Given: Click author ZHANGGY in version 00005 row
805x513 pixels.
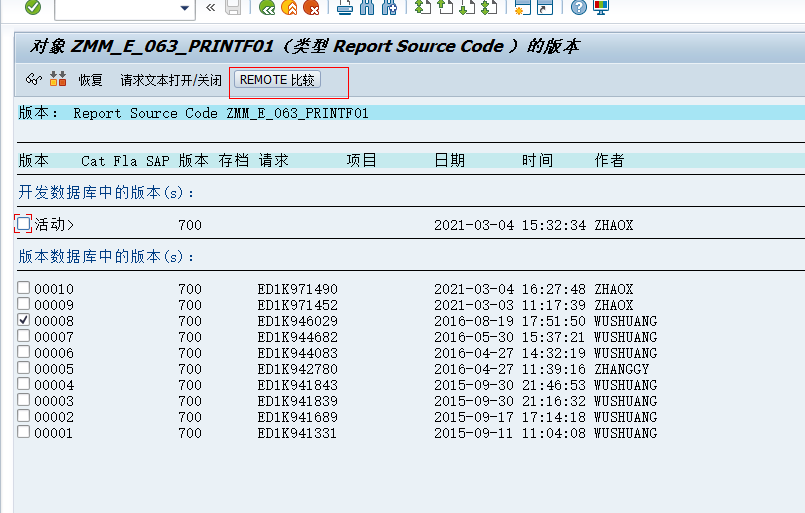Looking at the screenshot, I should pos(622,369).
